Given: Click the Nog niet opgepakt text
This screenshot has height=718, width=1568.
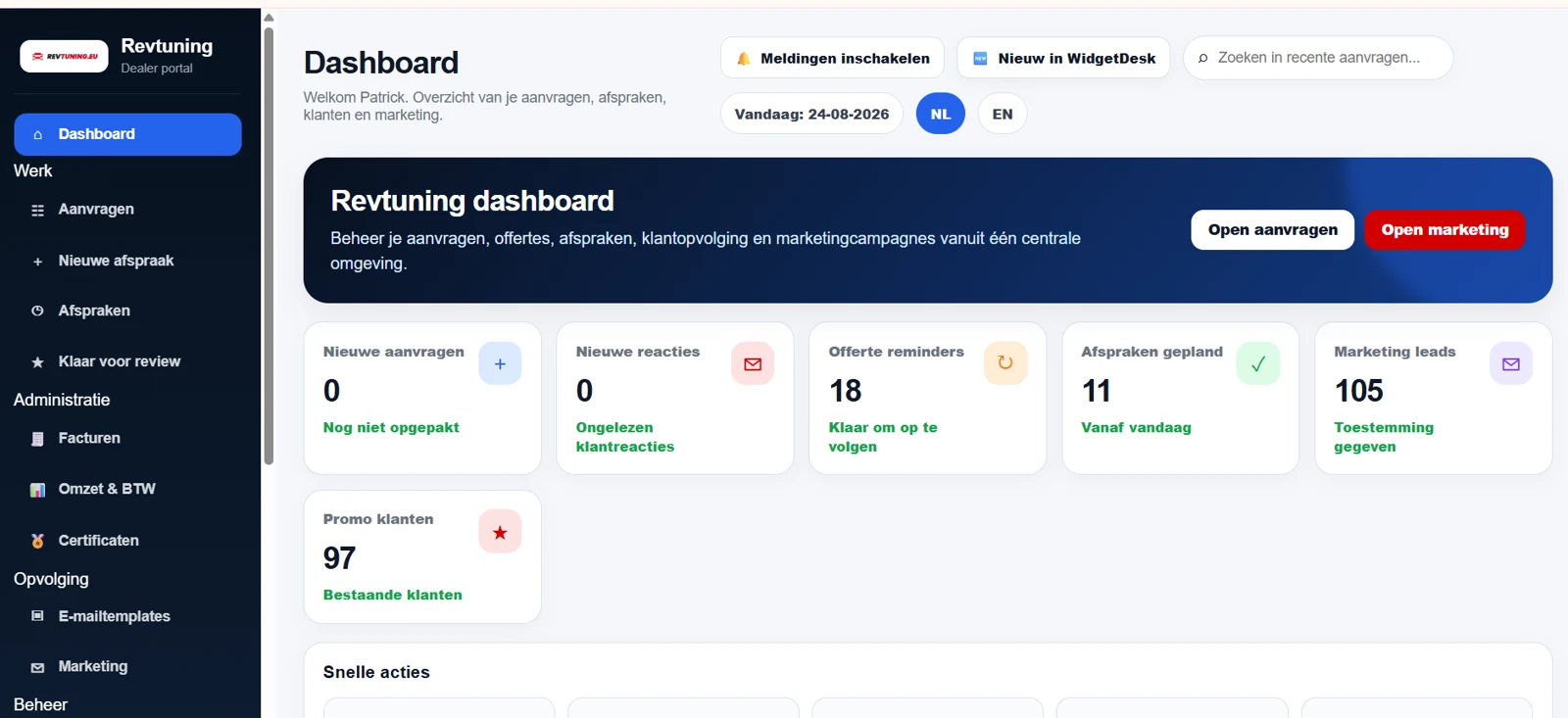Looking at the screenshot, I should tap(391, 427).
